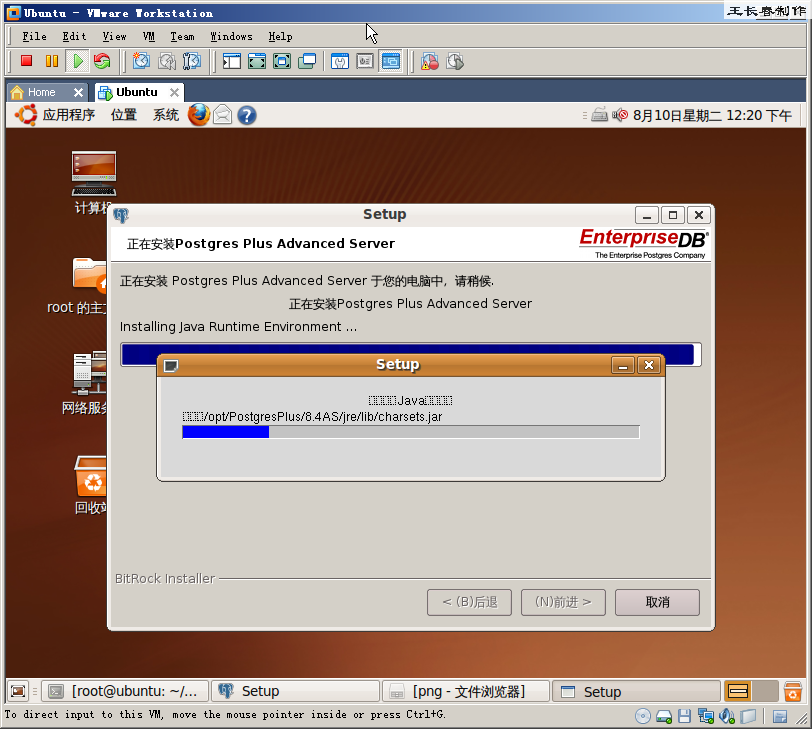
Task: Click the (B)后退 back button
Action: pos(469,602)
